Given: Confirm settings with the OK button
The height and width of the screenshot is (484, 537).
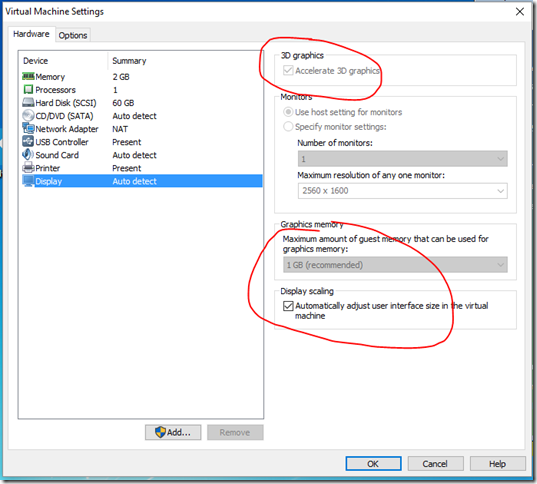Looking at the screenshot, I should pos(373,464).
